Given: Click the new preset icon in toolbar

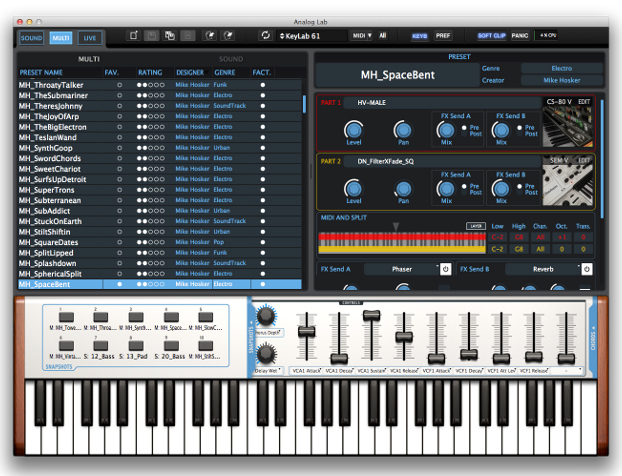Looking at the screenshot, I should click(x=135, y=36).
